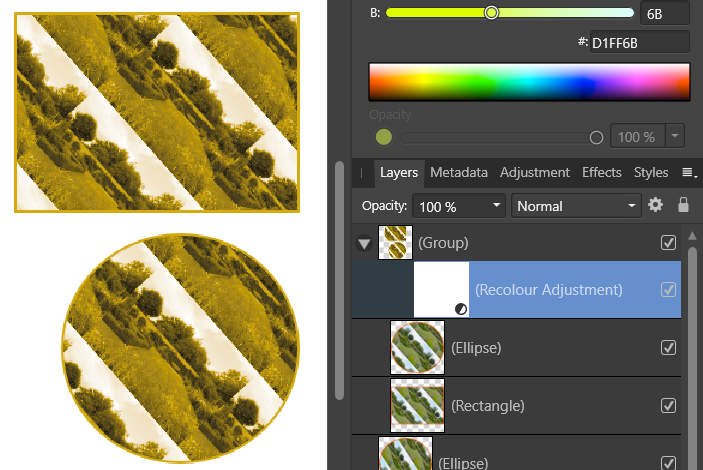This screenshot has height=470, width=703.
Task: Switch to the Effects tab
Action: click(x=602, y=173)
